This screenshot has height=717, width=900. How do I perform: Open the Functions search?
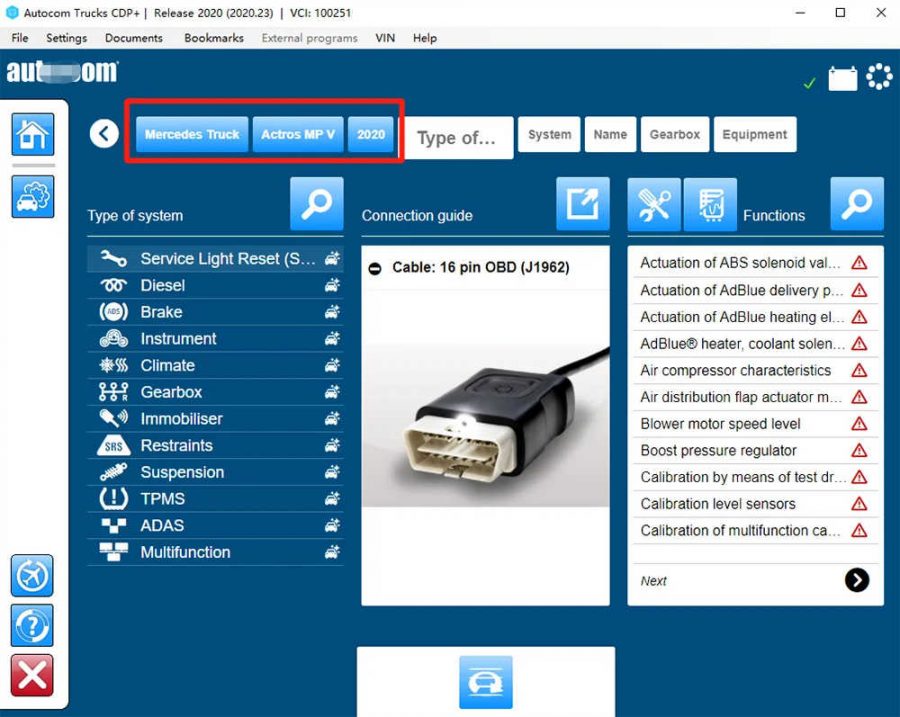[858, 204]
